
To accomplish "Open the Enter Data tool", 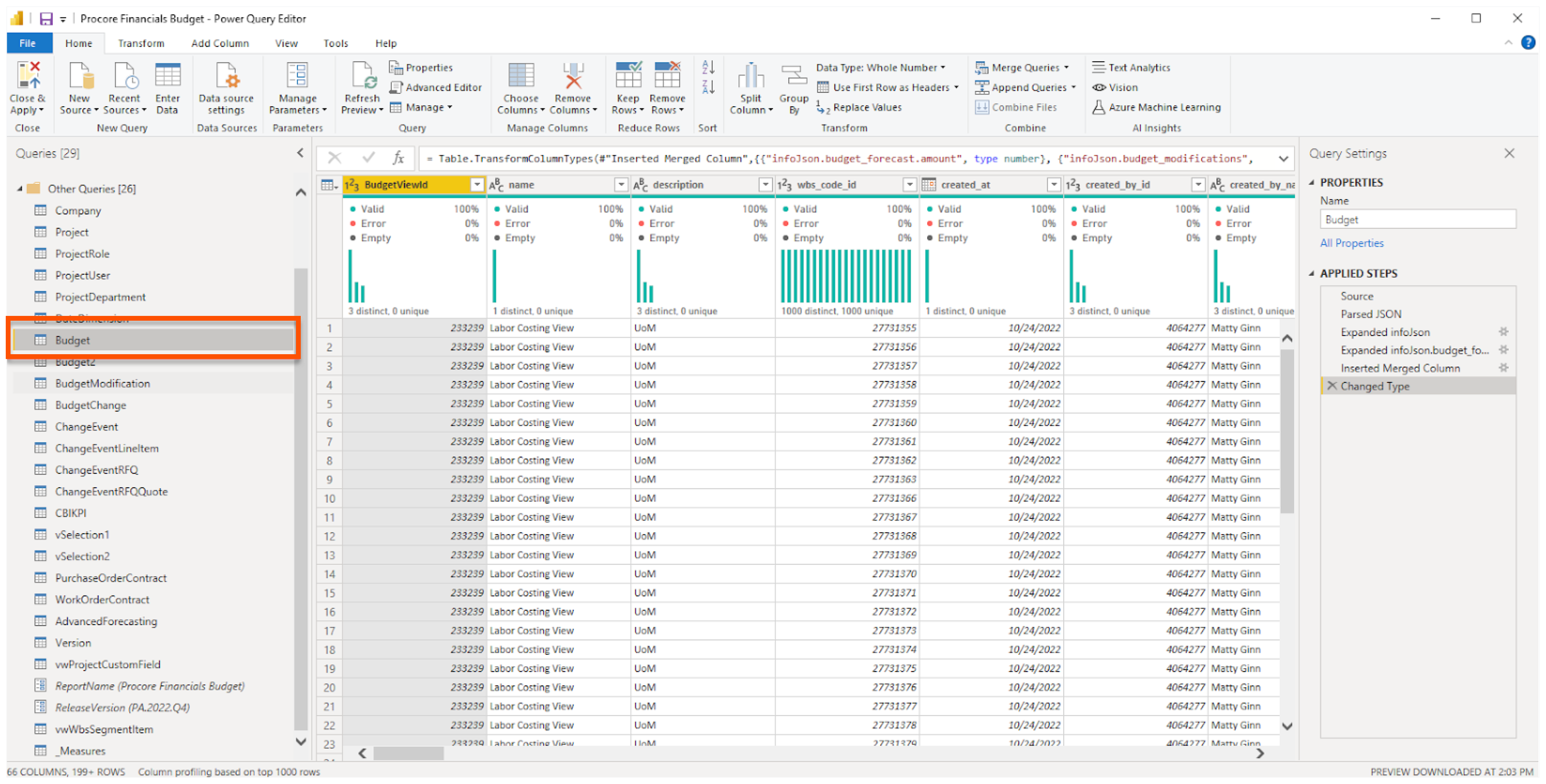I will pyautogui.click(x=168, y=88).
